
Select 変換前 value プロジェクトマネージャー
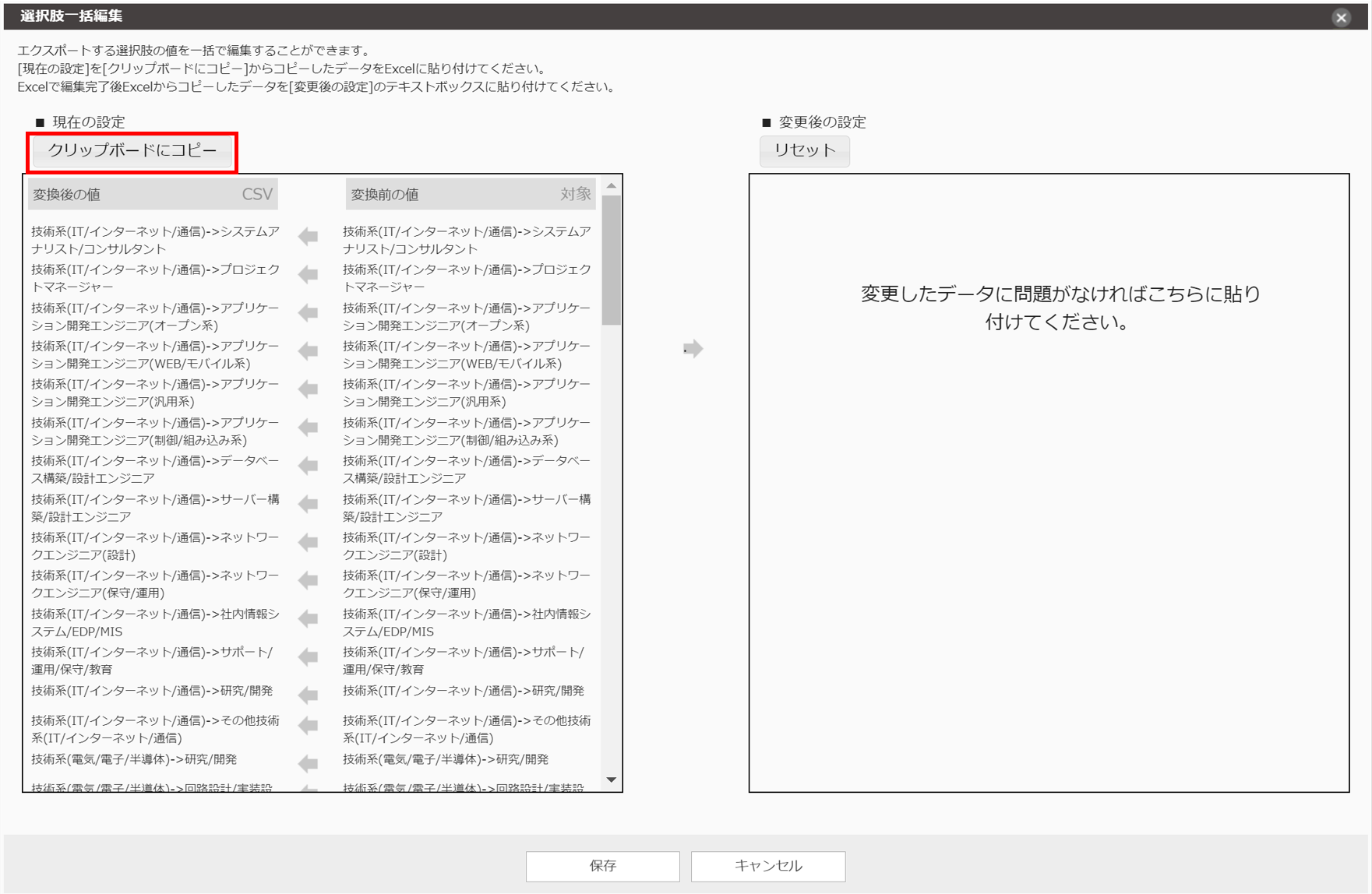point(467,278)
